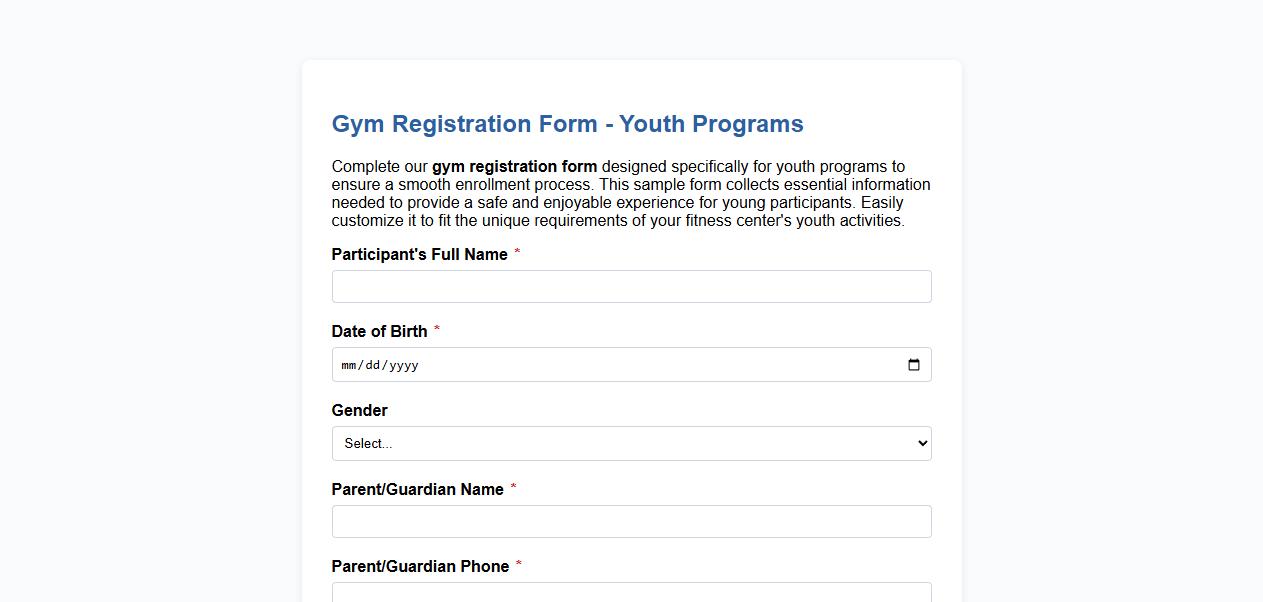Click the mm segment of the date input
Image resolution: width=1263 pixels, height=602 pixels.
[x=348, y=365]
